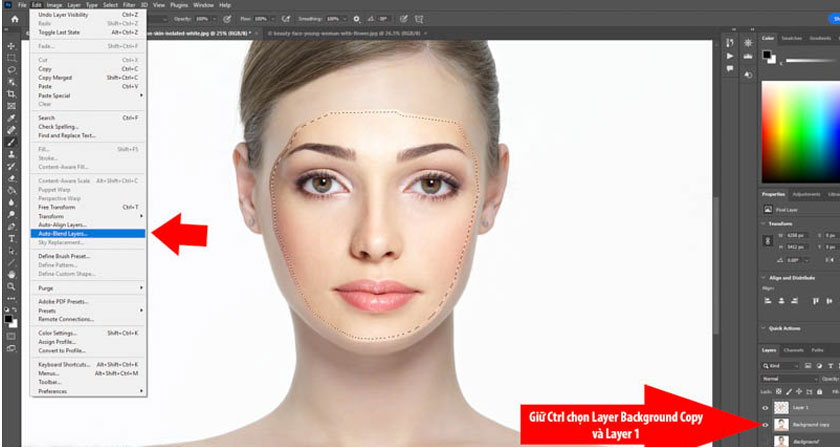The height and width of the screenshot is (447, 840).
Task: Select the Move tool
Action: (x=11, y=46)
